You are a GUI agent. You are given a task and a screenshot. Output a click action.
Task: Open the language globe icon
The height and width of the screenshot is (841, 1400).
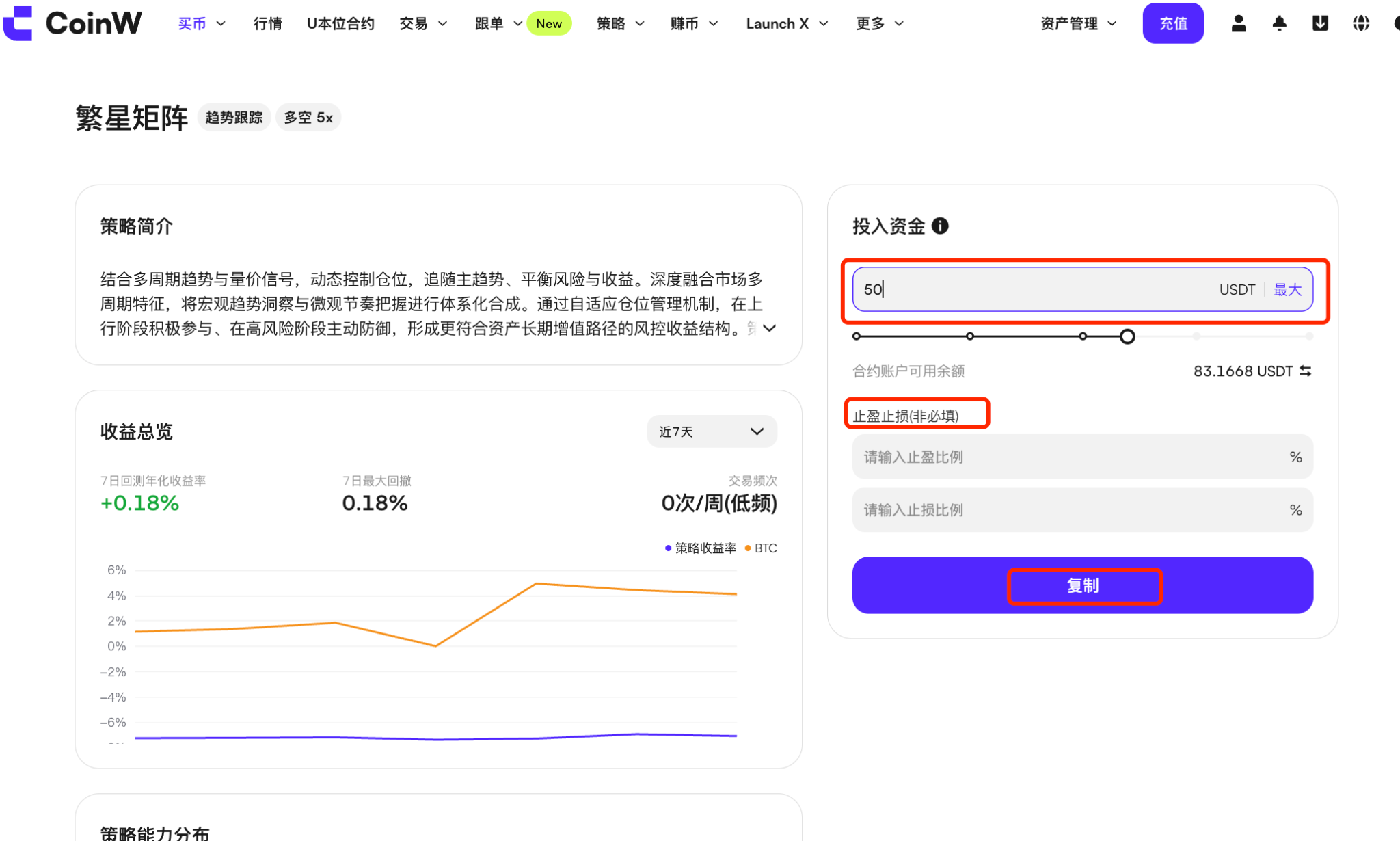[x=1361, y=23]
